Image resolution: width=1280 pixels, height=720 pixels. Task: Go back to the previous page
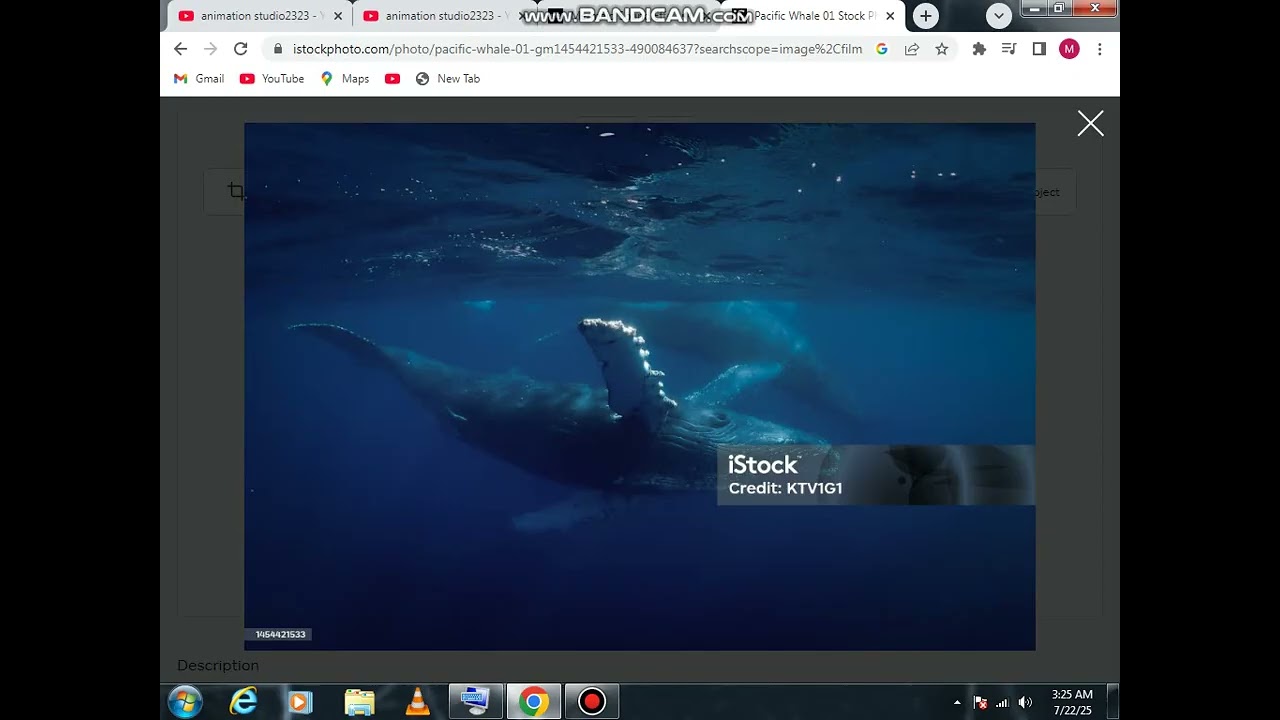point(180,48)
